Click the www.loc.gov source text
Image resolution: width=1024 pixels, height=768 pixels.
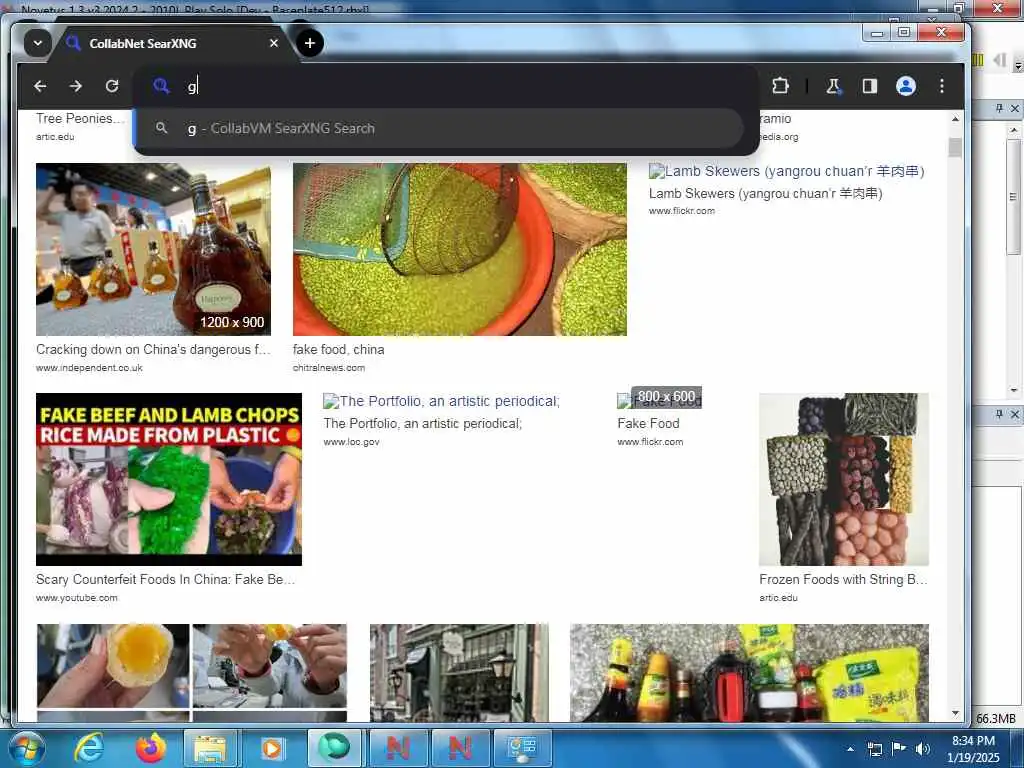351,442
